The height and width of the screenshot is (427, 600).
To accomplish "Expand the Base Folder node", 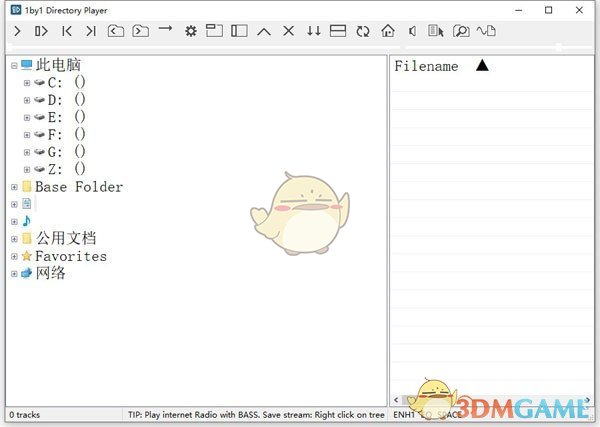I will tap(14, 187).
